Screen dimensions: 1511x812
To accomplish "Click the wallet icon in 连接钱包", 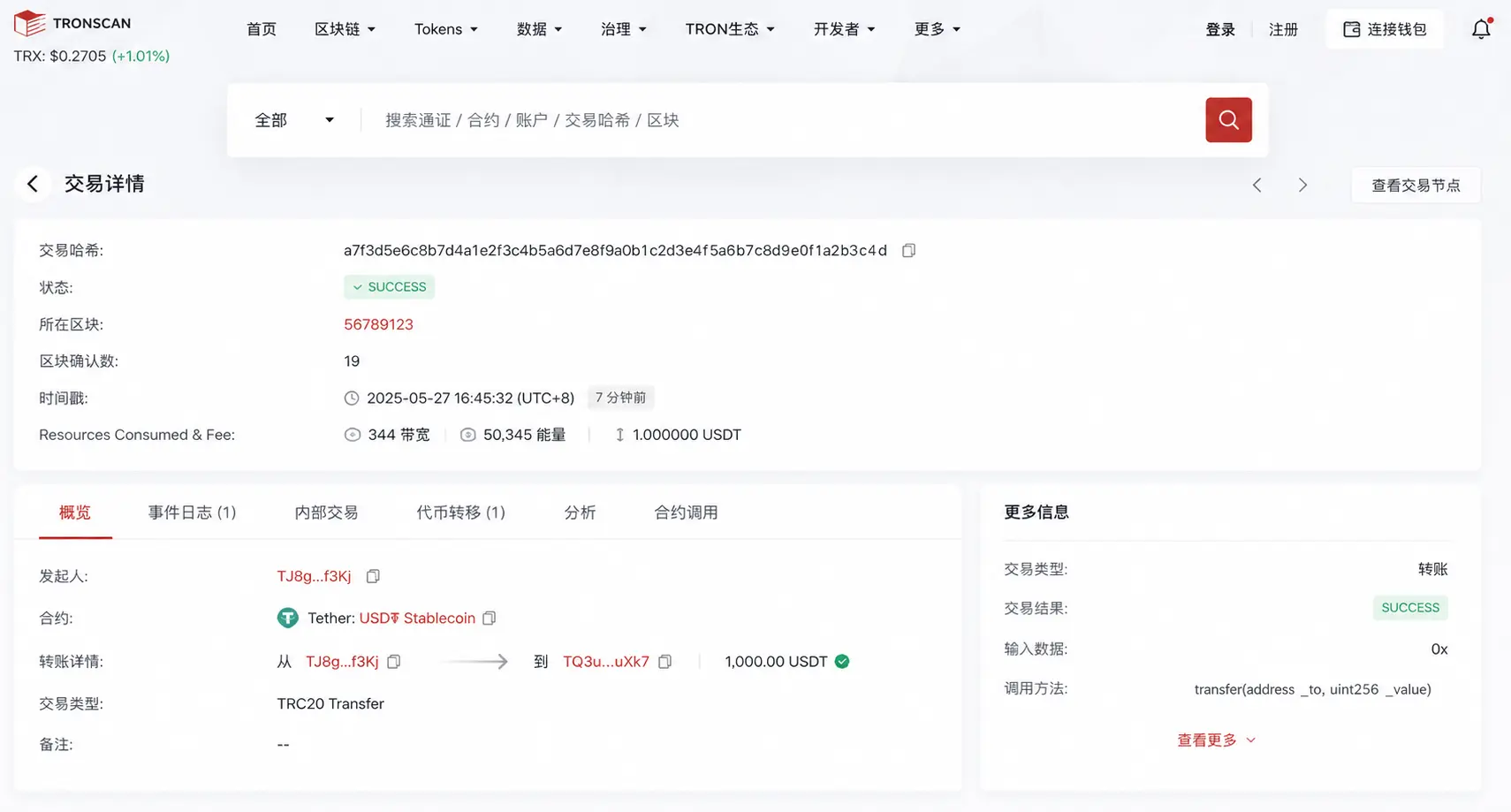I will click(x=1351, y=29).
